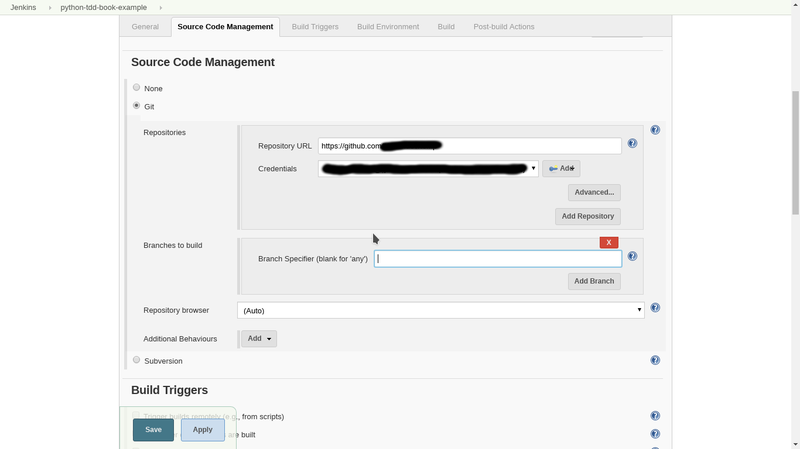
Task: Open help for Trigger builds remotely
Action: (655, 416)
